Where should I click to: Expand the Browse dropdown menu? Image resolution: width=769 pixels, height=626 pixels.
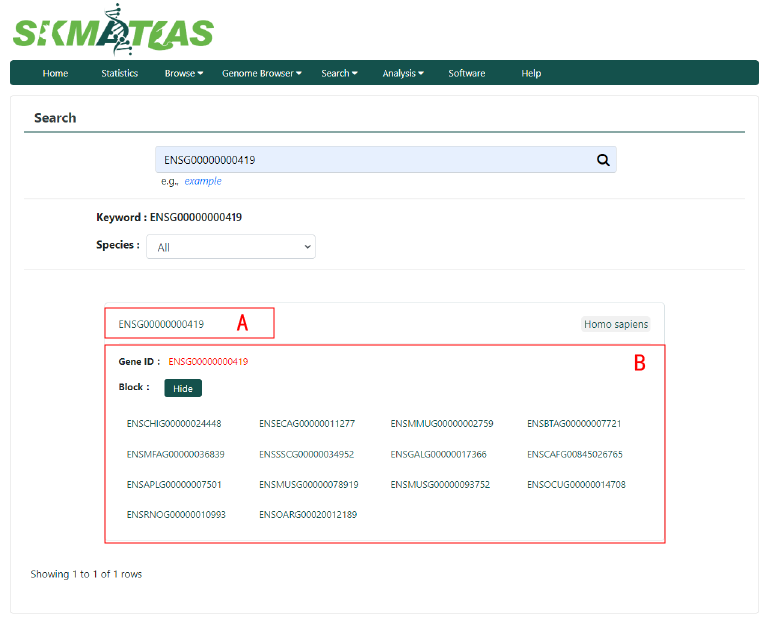(x=184, y=73)
